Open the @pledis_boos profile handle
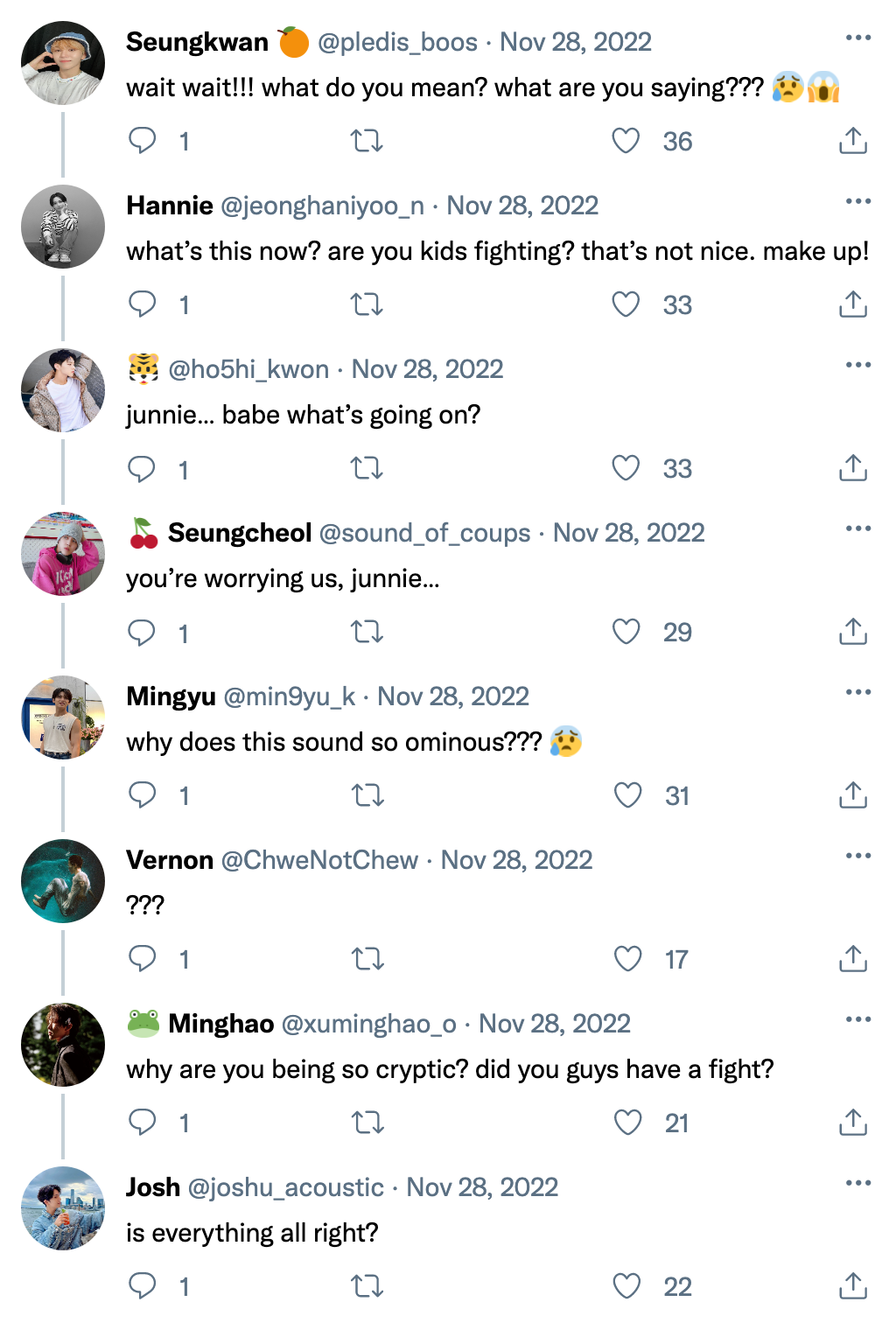896x1323 pixels. pyautogui.click(x=397, y=42)
